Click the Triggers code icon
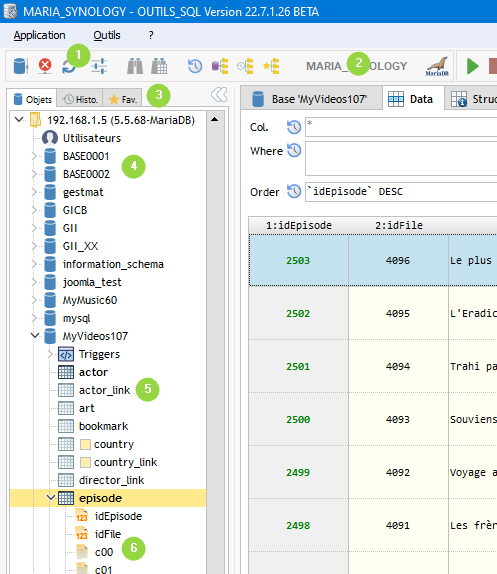 click(66, 354)
